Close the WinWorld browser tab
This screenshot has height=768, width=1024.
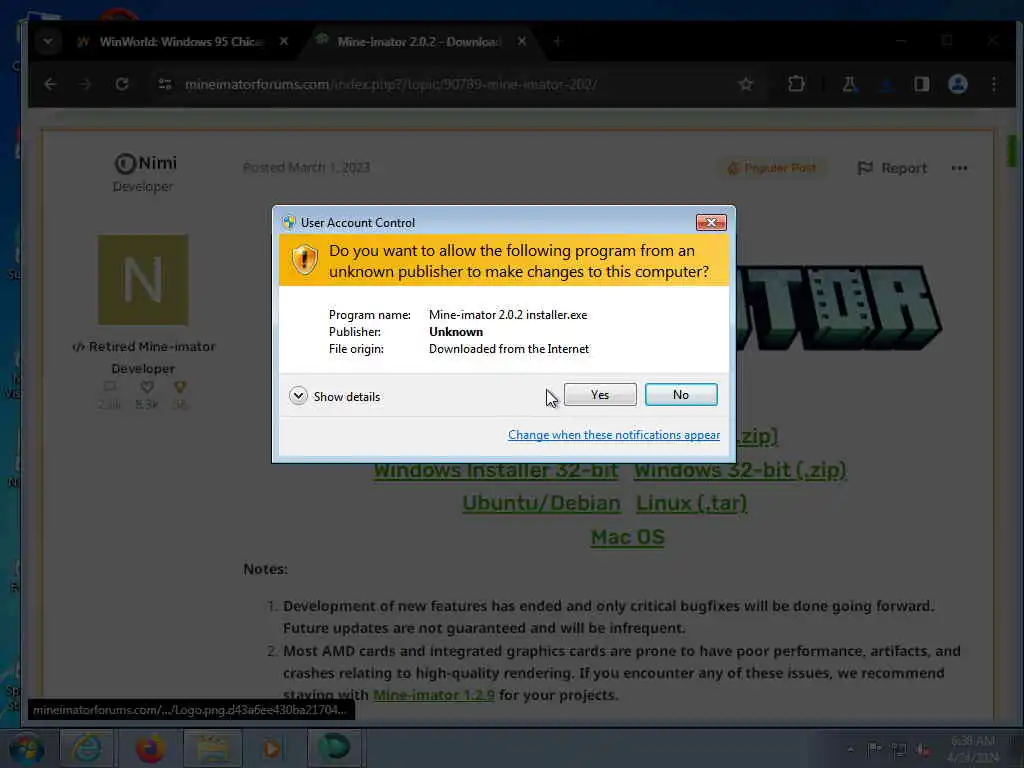(x=283, y=41)
